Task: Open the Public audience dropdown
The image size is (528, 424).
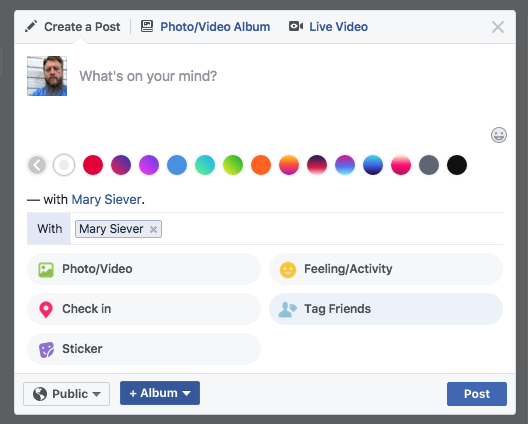Action: (x=66, y=394)
